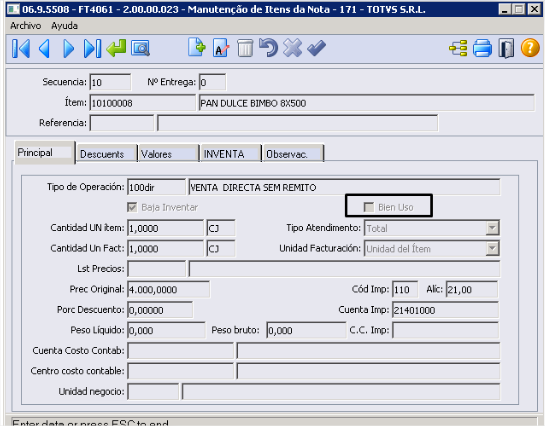Cancel with the X cross icon
This screenshot has height=426, width=545.
tap(292, 48)
